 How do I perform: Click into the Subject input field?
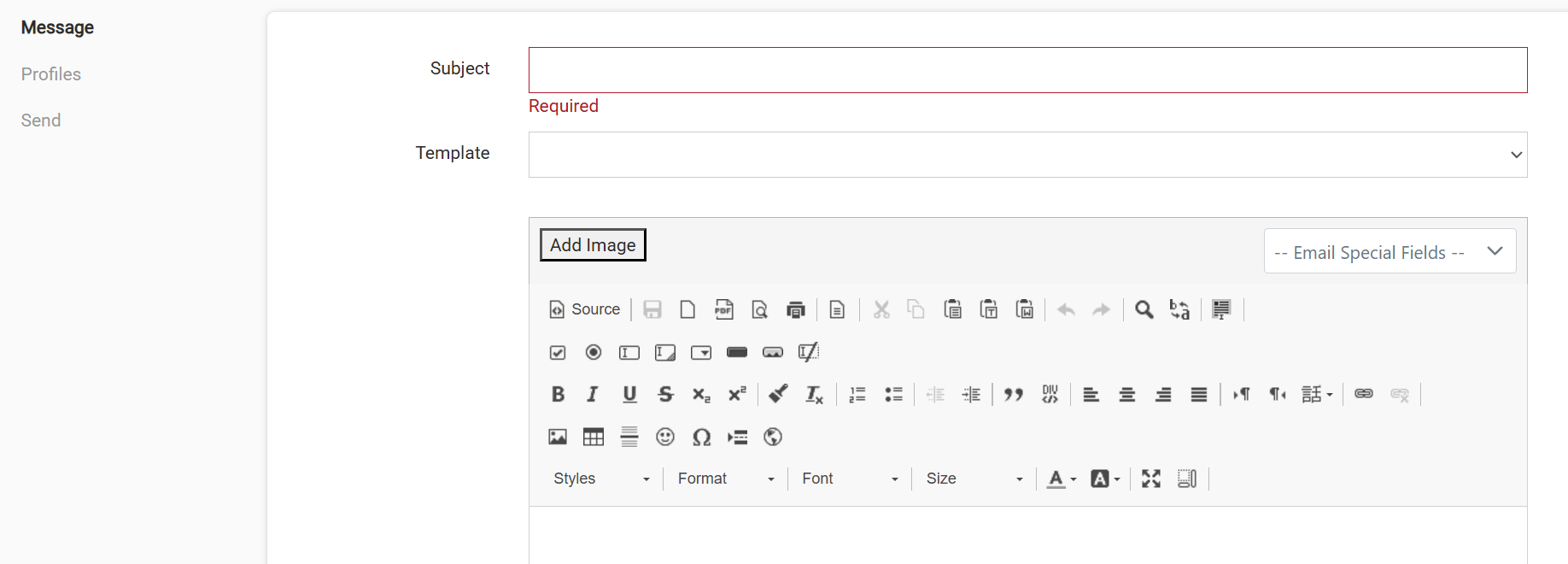[1027, 70]
